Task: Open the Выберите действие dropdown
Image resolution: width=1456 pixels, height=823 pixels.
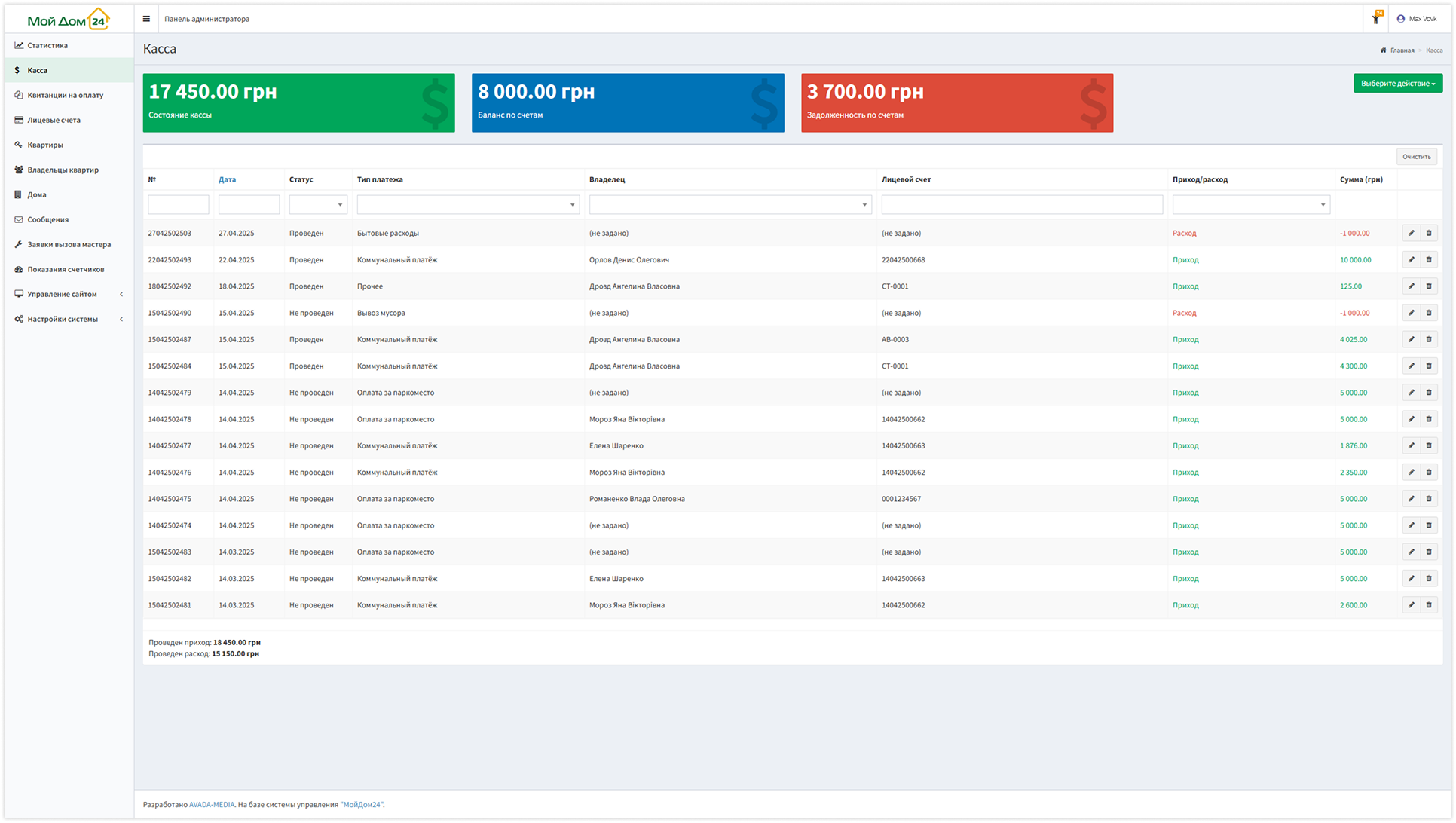Action: (x=1397, y=83)
